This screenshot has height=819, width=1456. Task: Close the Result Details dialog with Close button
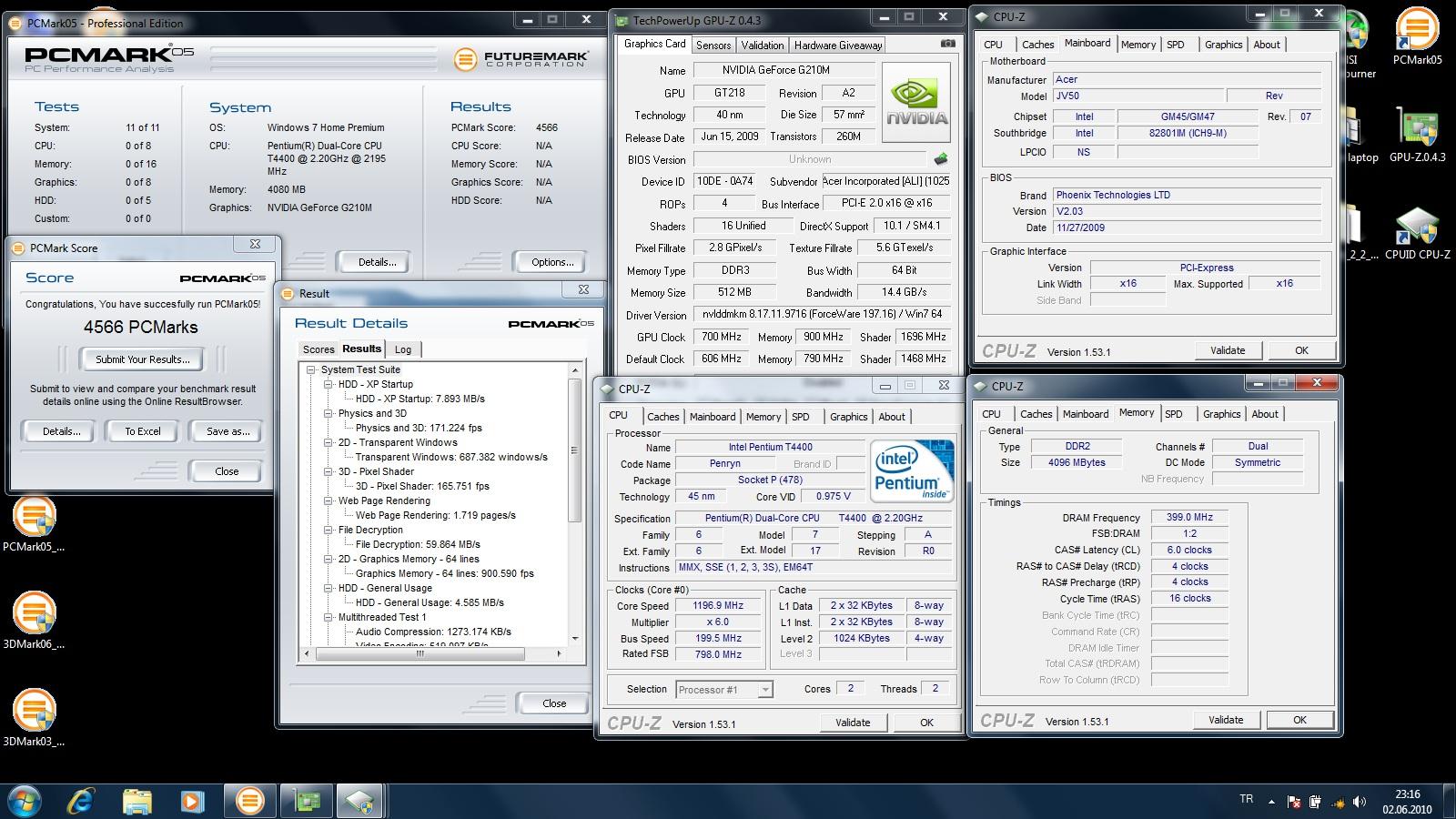554,703
